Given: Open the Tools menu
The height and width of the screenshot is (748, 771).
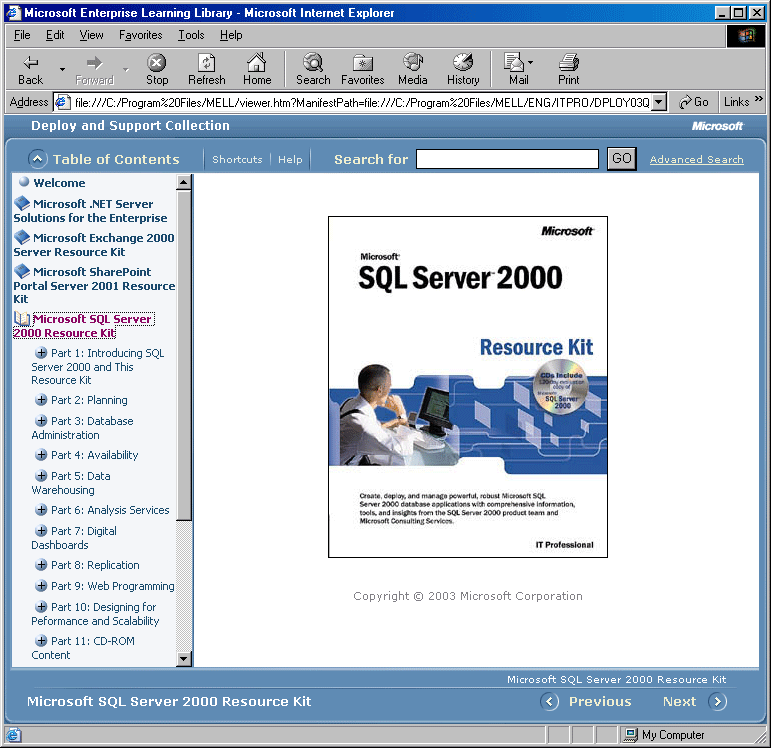Looking at the screenshot, I should [191, 35].
